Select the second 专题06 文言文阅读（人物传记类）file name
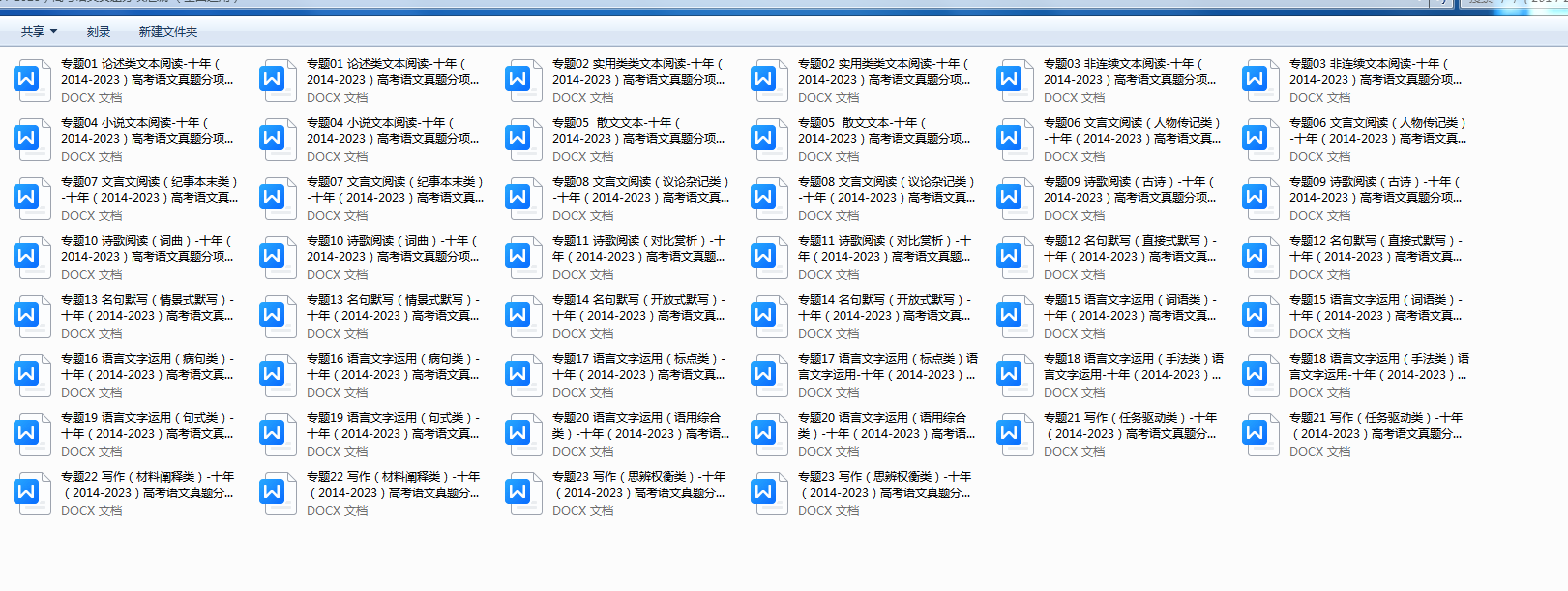The height and width of the screenshot is (591, 1568). pos(1378,131)
